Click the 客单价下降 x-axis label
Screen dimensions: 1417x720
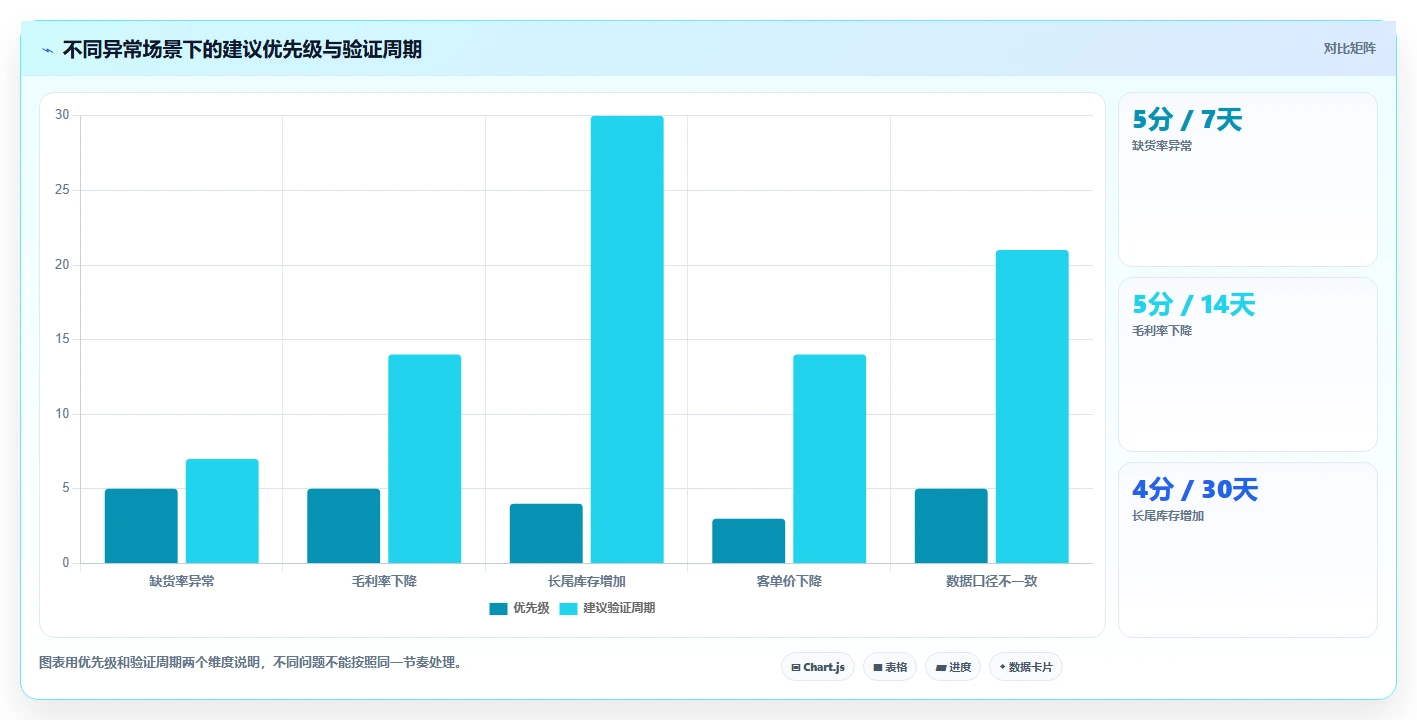tap(789, 581)
